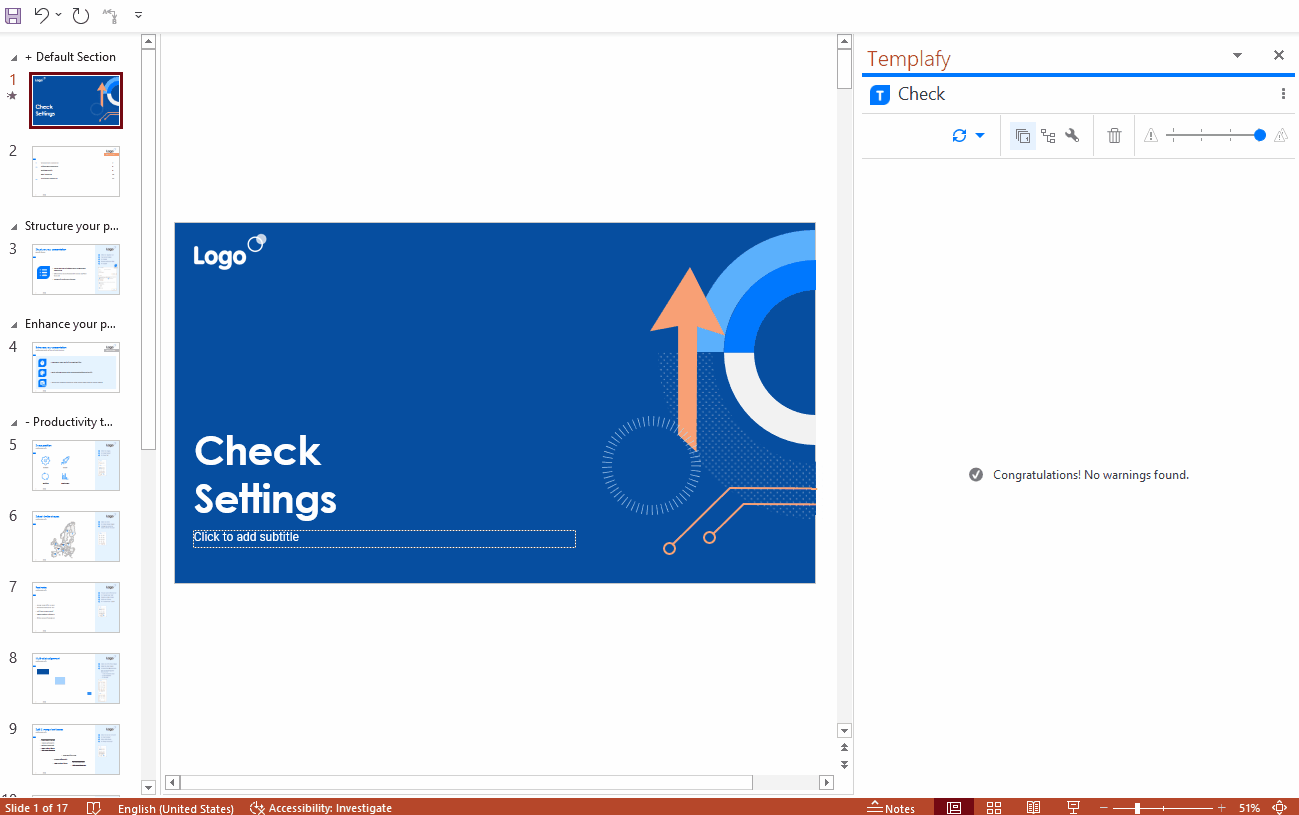Click the trash delete icon in Templafy pane
Screen dimensions: 1299x815
1114,135
